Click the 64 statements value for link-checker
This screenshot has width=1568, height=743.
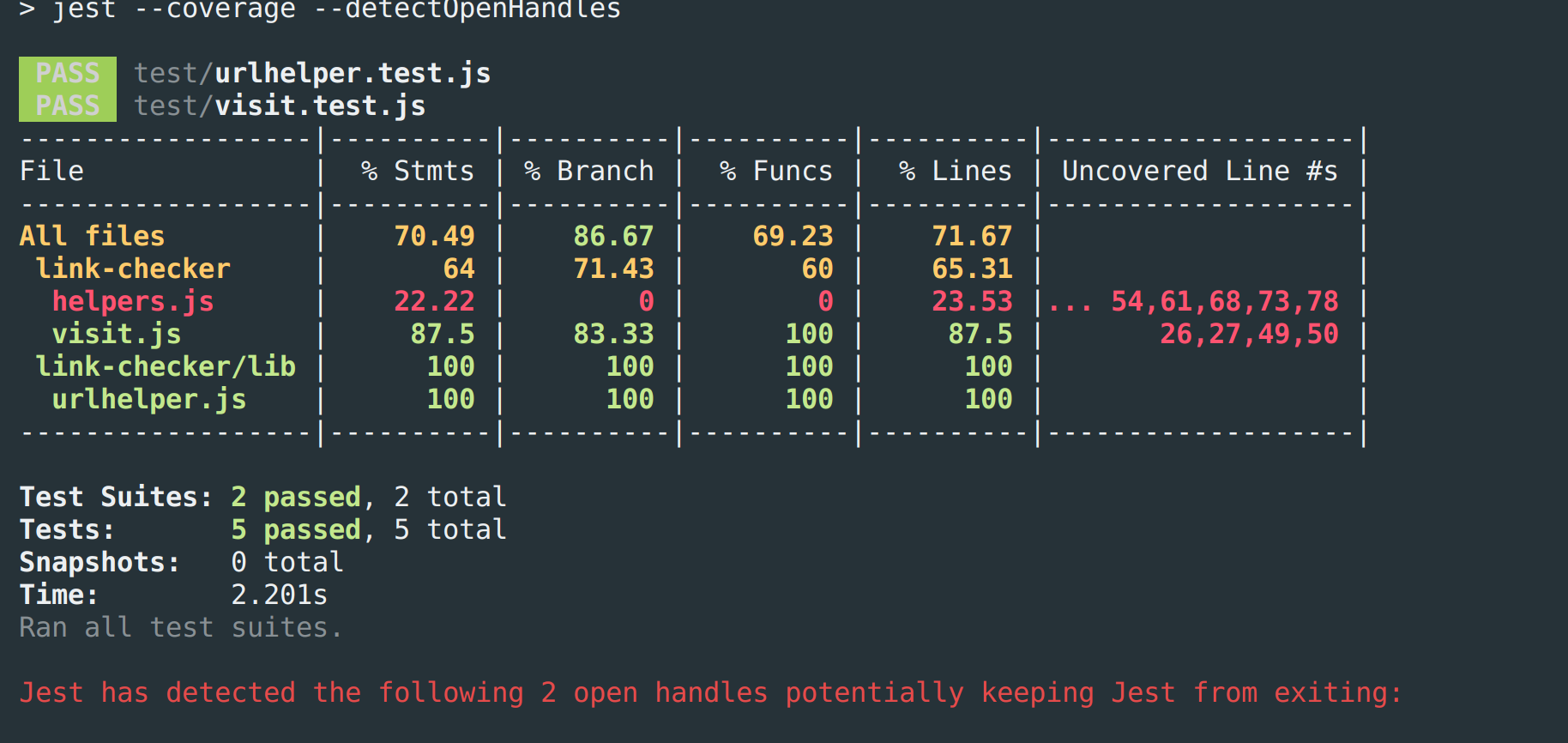pyautogui.click(x=459, y=269)
